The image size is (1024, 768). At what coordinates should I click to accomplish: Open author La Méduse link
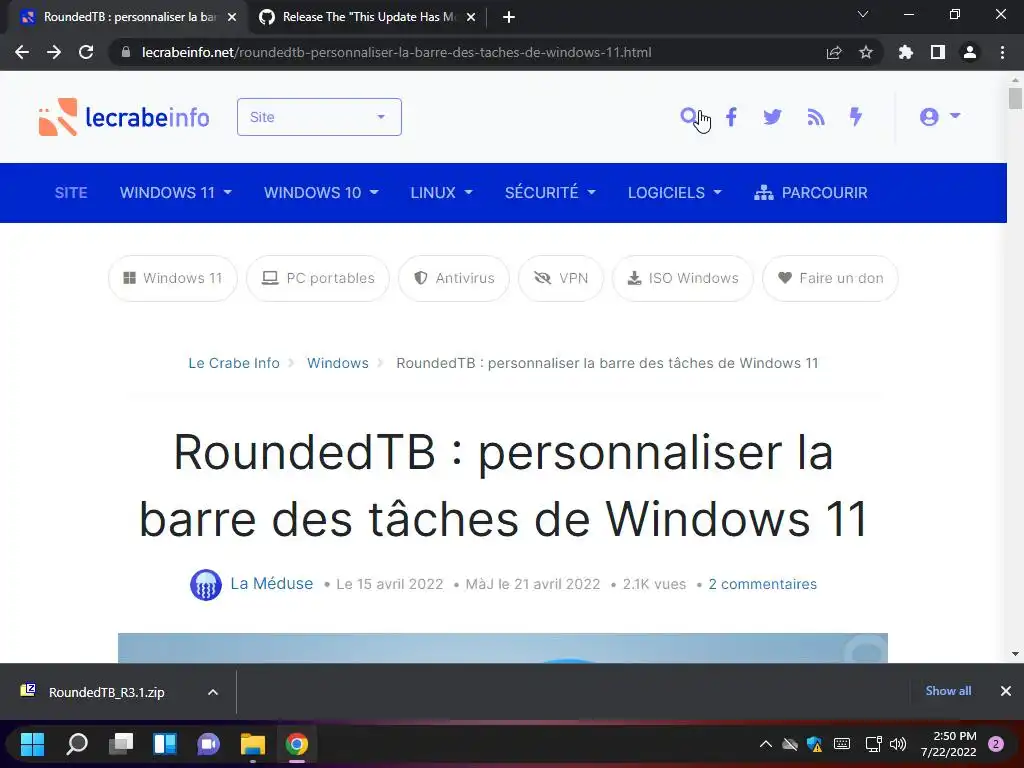[x=272, y=584]
